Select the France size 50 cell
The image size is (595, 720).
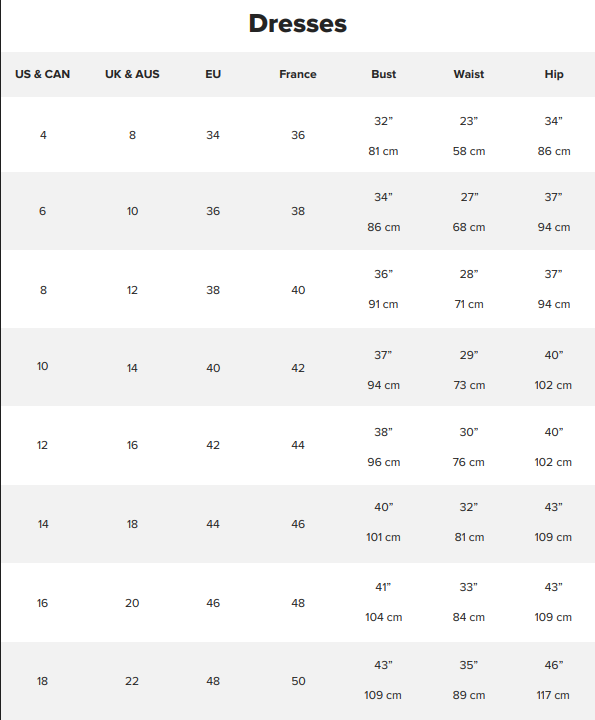[298, 681]
